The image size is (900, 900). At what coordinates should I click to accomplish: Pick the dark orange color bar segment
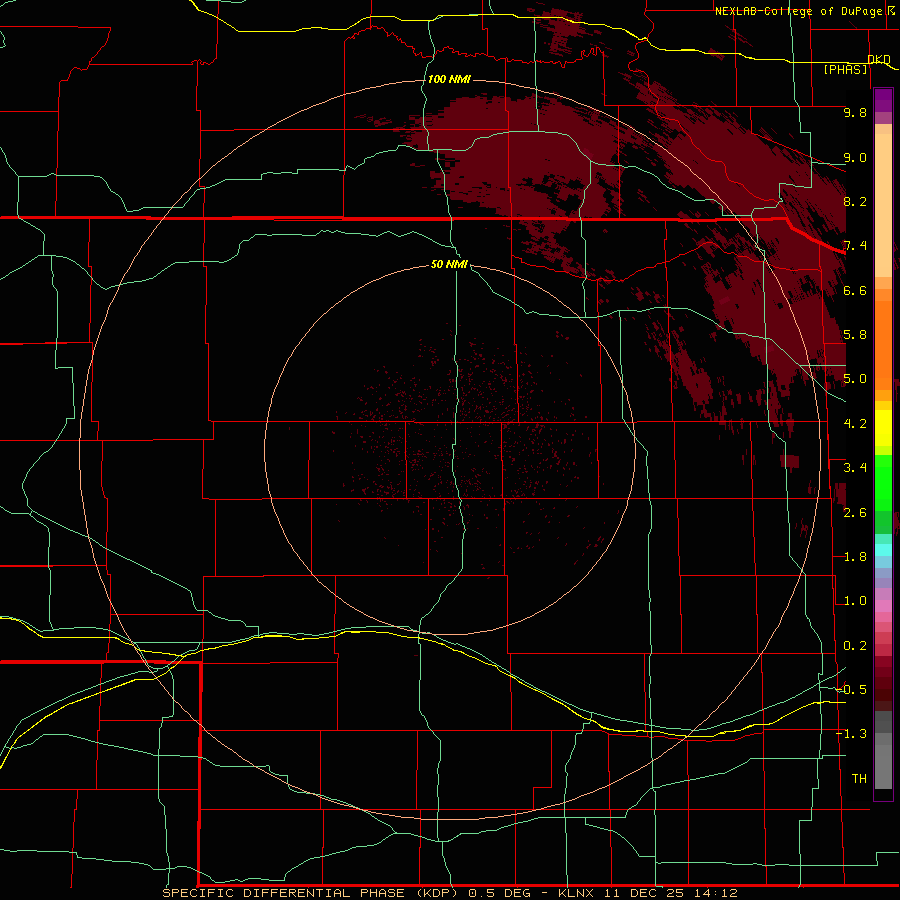[883, 345]
